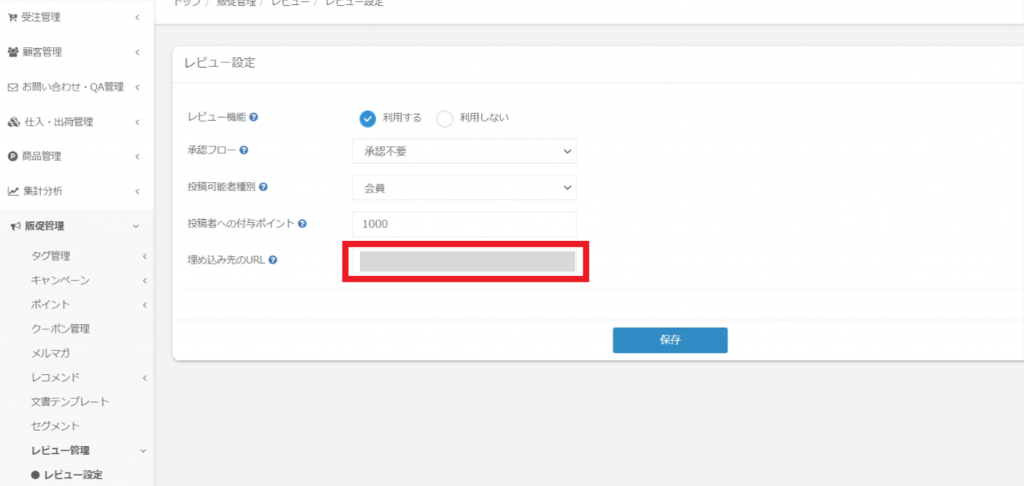Click the help icon beside 投稿可能者種別
This screenshot has height=486, width=1024.
(264, 186)
